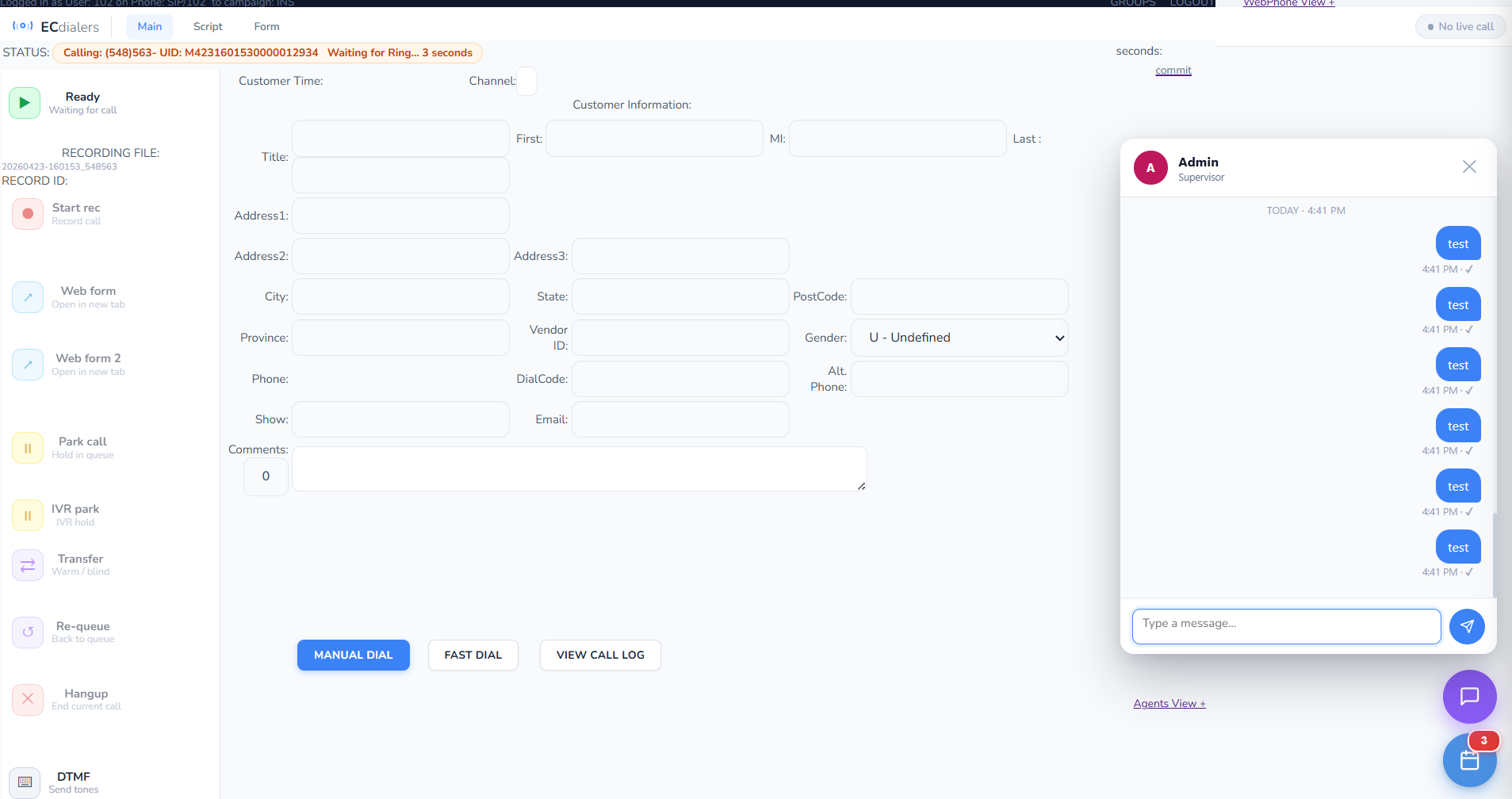The image size is (1512, 799).
Task: Open Web form 2 arrow icon
Action: (x=28, y=365)
